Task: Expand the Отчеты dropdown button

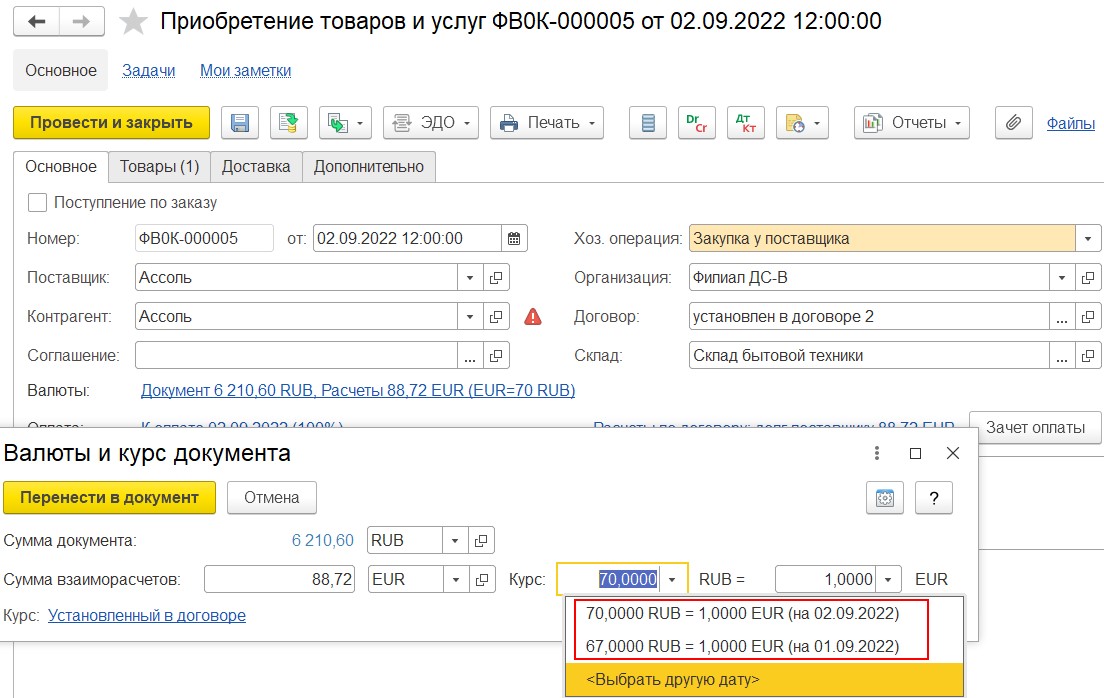Action: tap(912, 123)
